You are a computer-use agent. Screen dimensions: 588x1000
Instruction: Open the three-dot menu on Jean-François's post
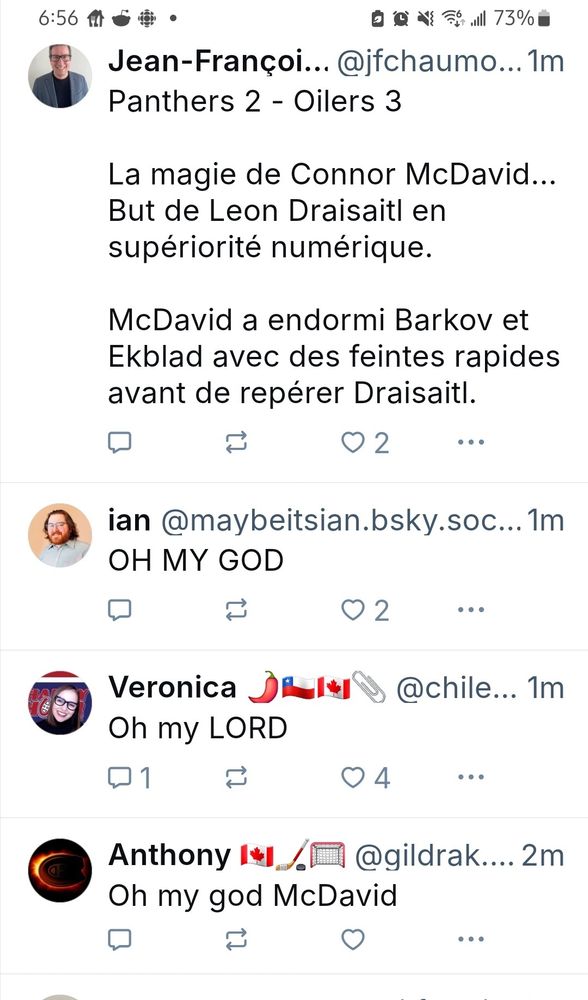click(x=469, y=441)
